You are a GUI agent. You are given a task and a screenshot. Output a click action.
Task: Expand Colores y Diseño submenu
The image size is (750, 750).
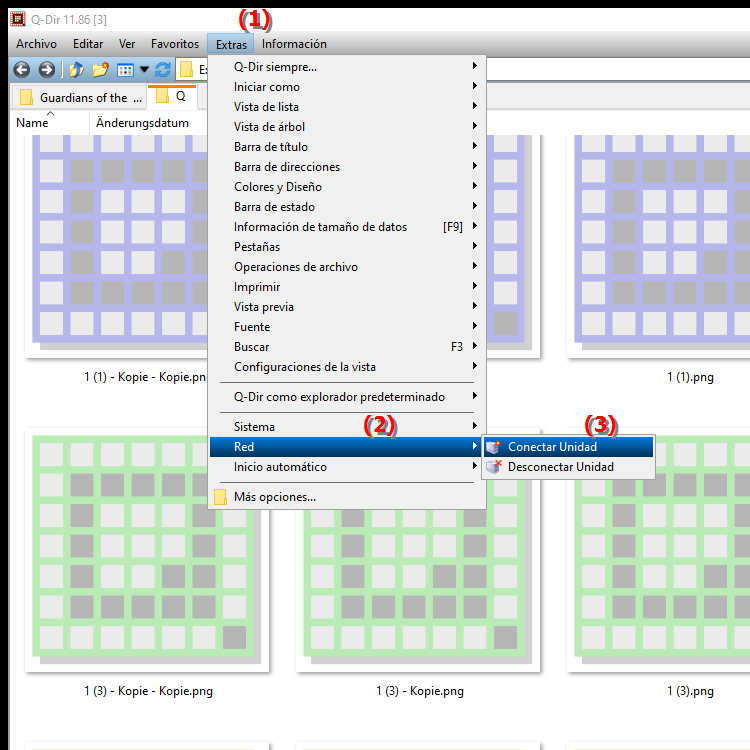click(348, 187)
